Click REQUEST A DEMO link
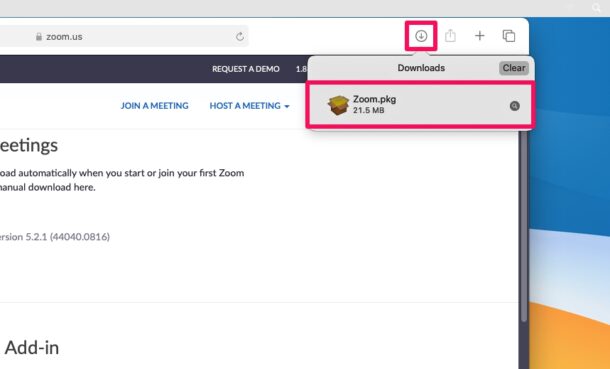This screenshot has height=369, width=610. click(x=246, y=69)
